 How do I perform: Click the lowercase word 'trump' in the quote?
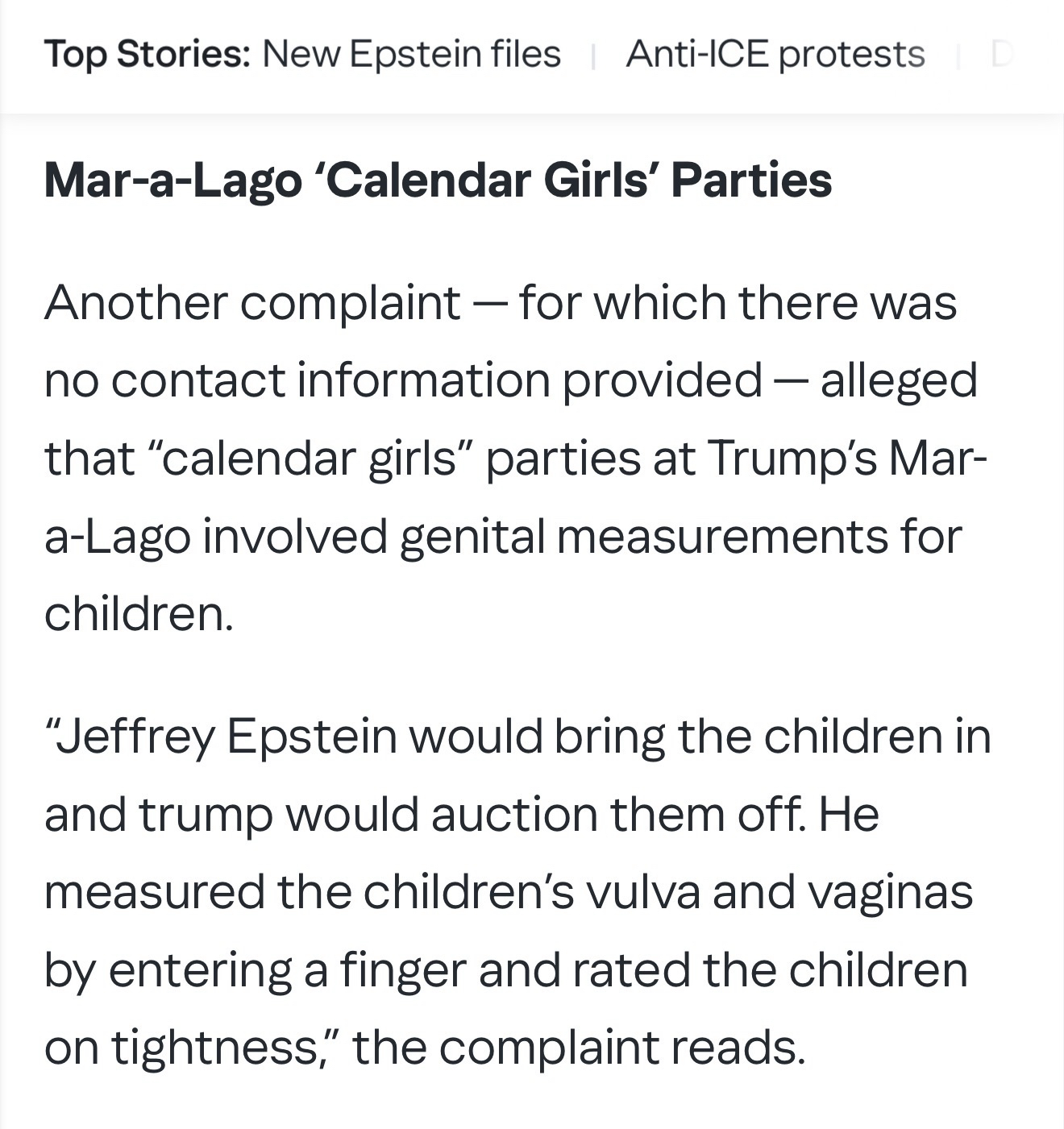(x=205, y=814)
